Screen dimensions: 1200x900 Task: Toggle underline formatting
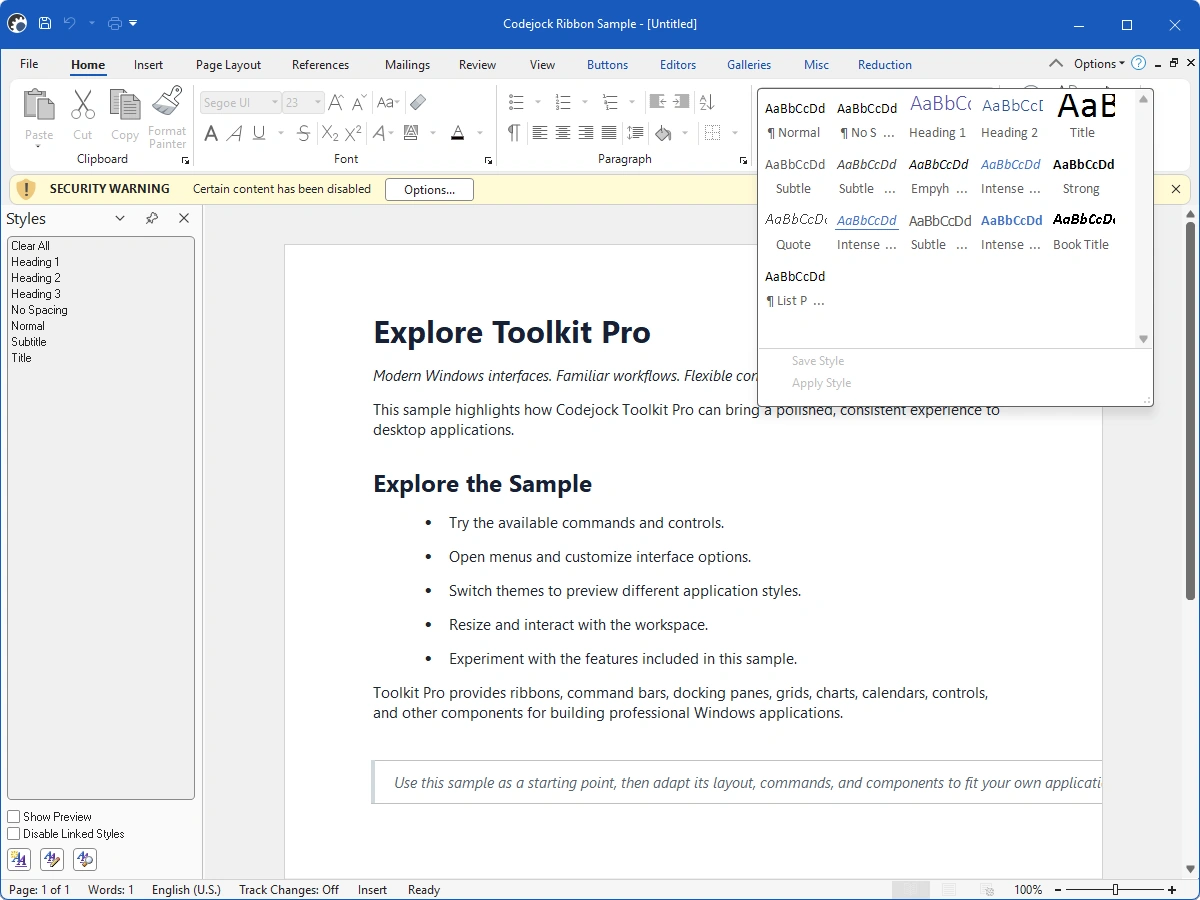(259, 133)
